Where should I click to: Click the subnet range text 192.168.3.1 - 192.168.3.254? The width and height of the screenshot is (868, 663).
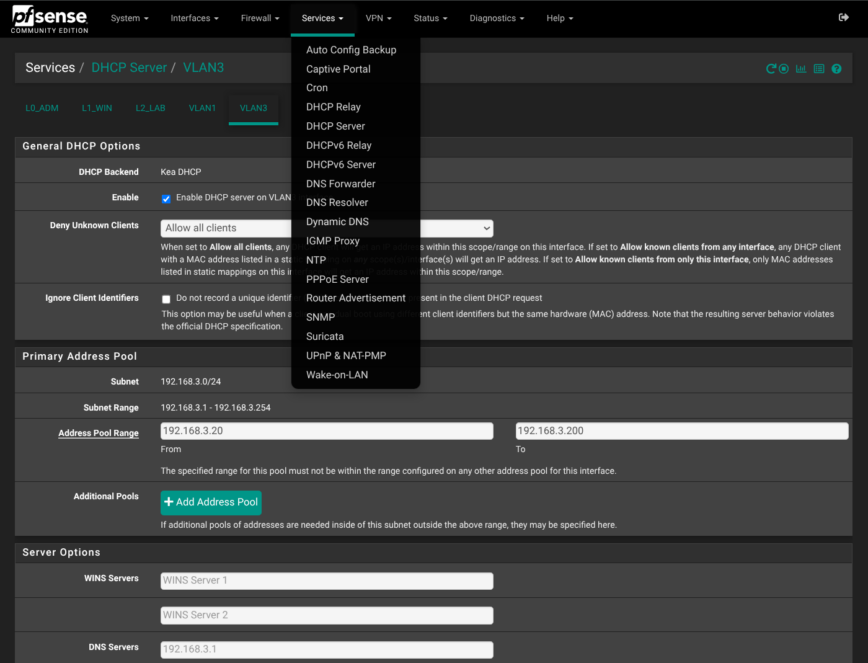(215, 408)
